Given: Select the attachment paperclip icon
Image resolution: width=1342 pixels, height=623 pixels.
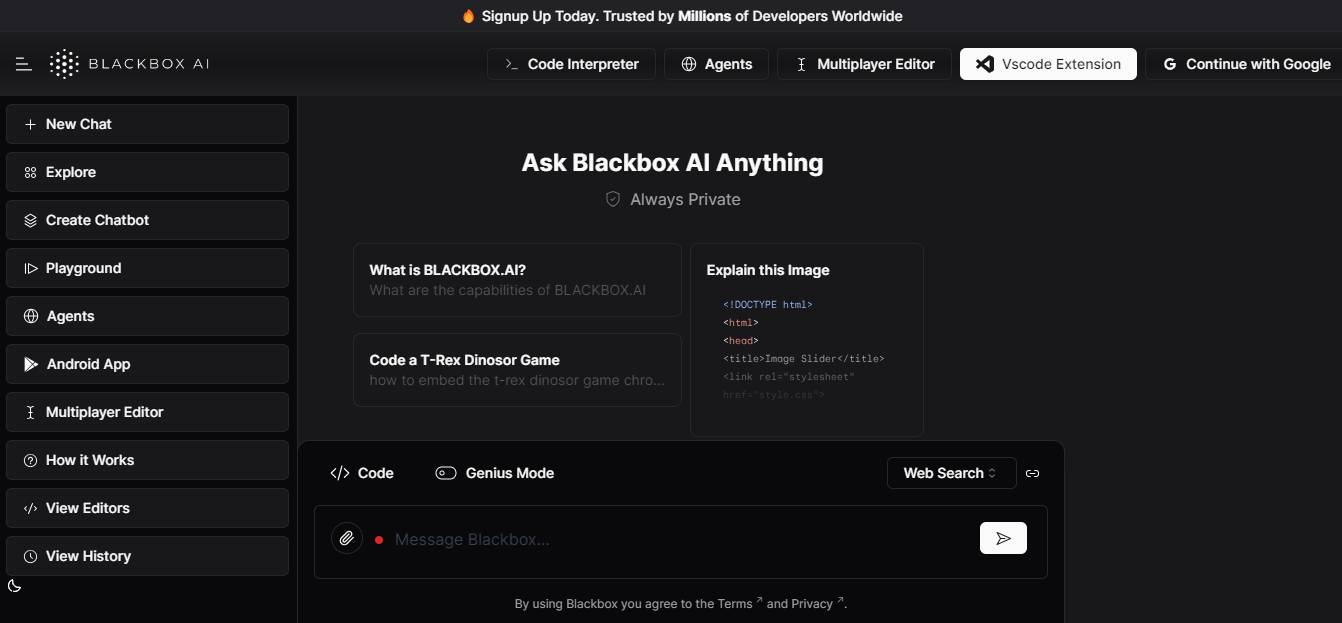Looking at the screenshot, I should coord(346,538).
